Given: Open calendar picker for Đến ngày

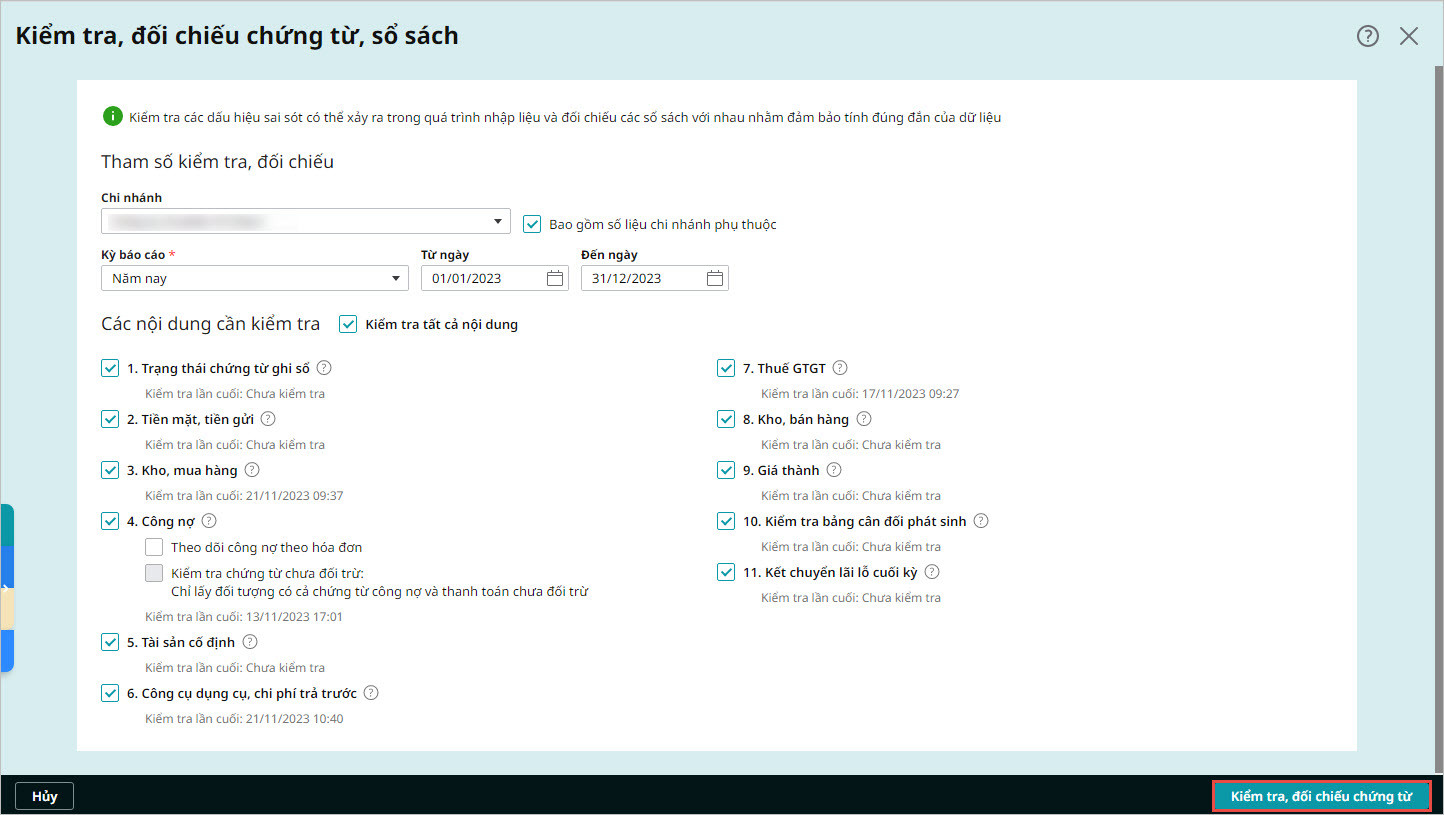Looking at the screenshot, I should point(715,278).
